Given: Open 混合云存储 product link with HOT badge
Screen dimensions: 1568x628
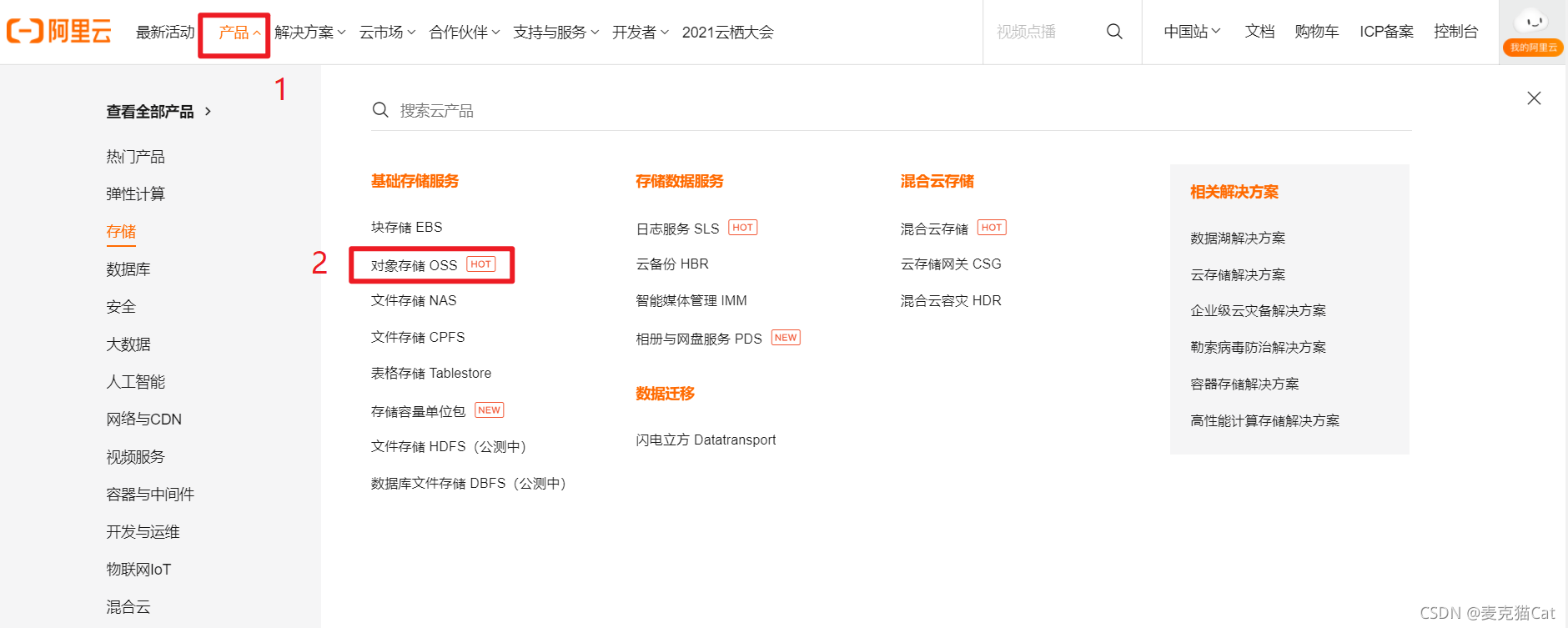Looking at the screenshot, I should pos(934,229).
